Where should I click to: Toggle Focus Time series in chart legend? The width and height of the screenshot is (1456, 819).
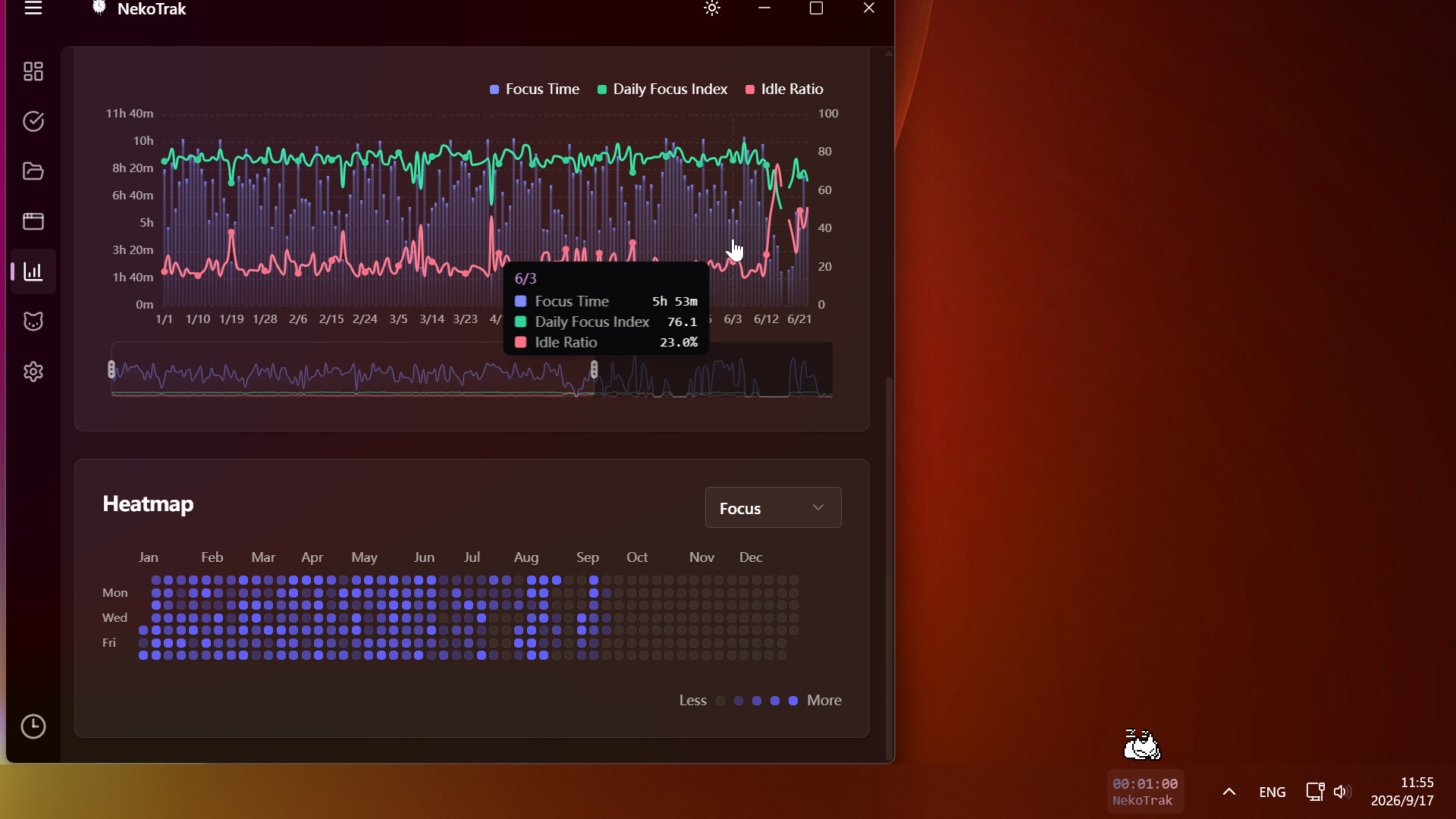pos(535,89)
